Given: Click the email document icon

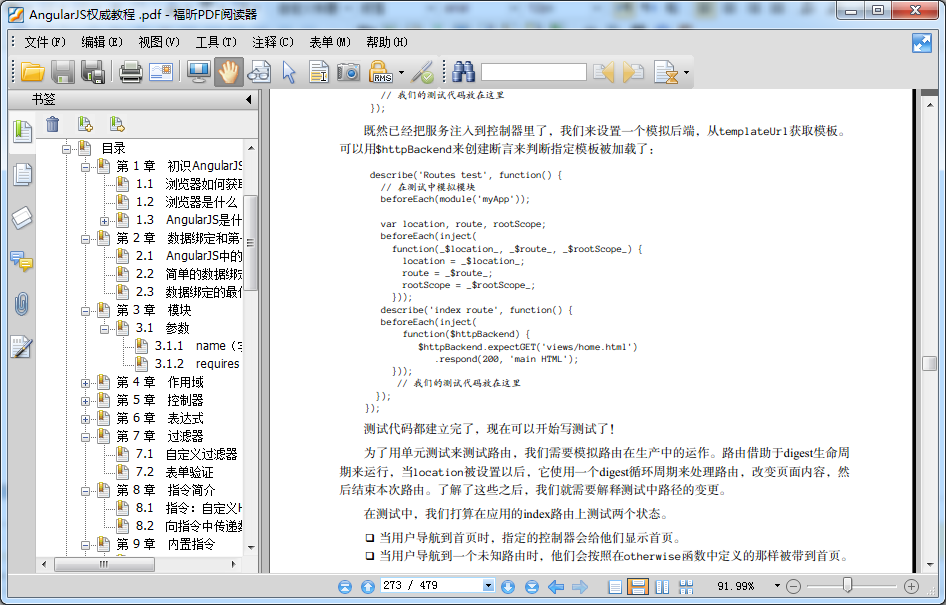Looking at the screenshot, I should (x=160, y=72).
